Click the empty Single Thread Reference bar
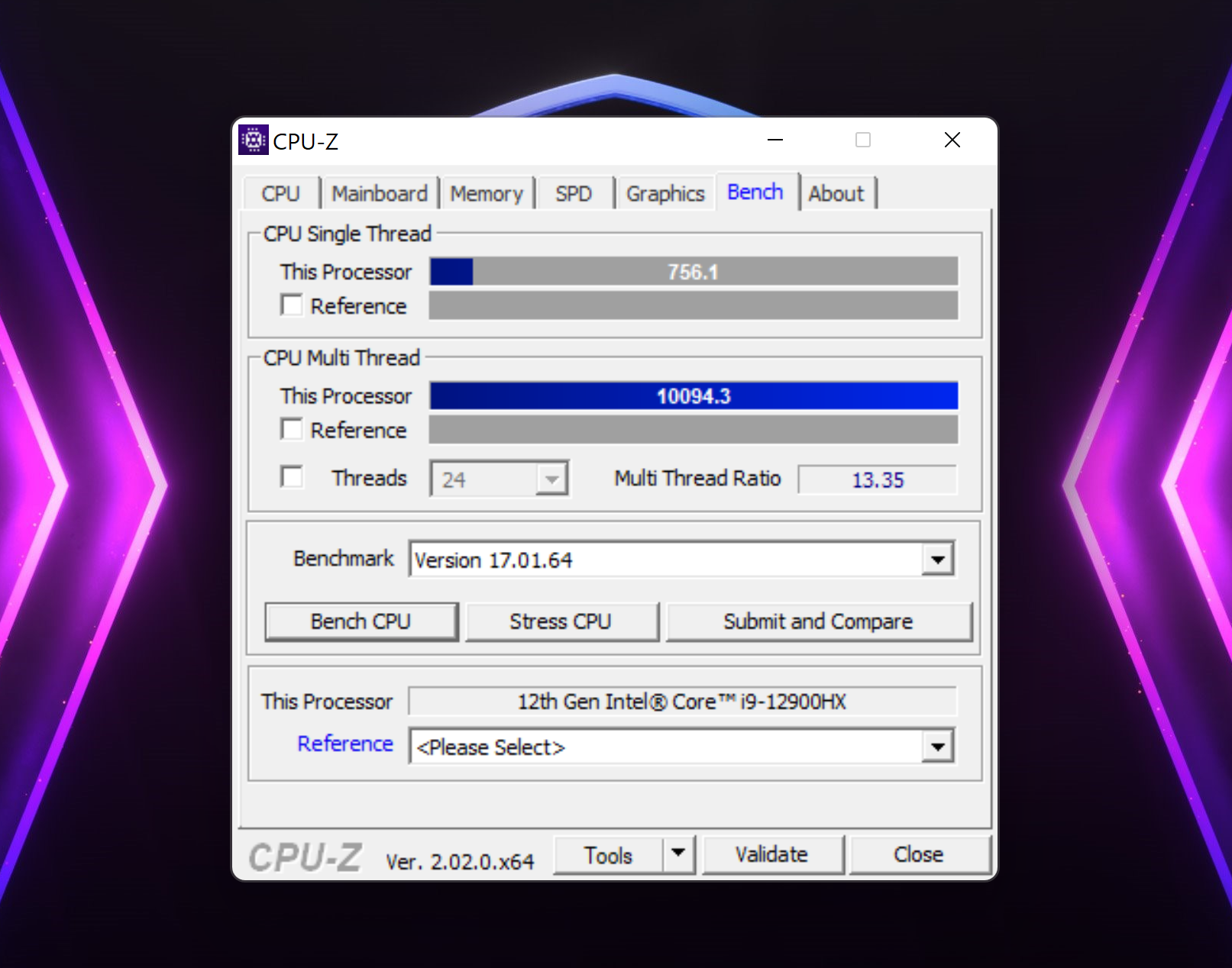Screen dimensions: 1232x968 pos(694,305)
